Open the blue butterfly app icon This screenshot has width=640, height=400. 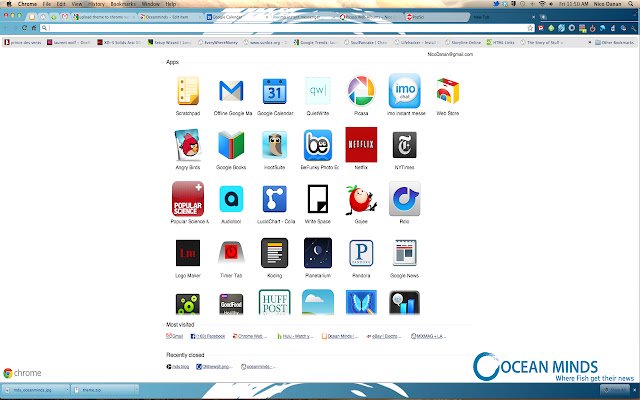(x=361, y=302)
